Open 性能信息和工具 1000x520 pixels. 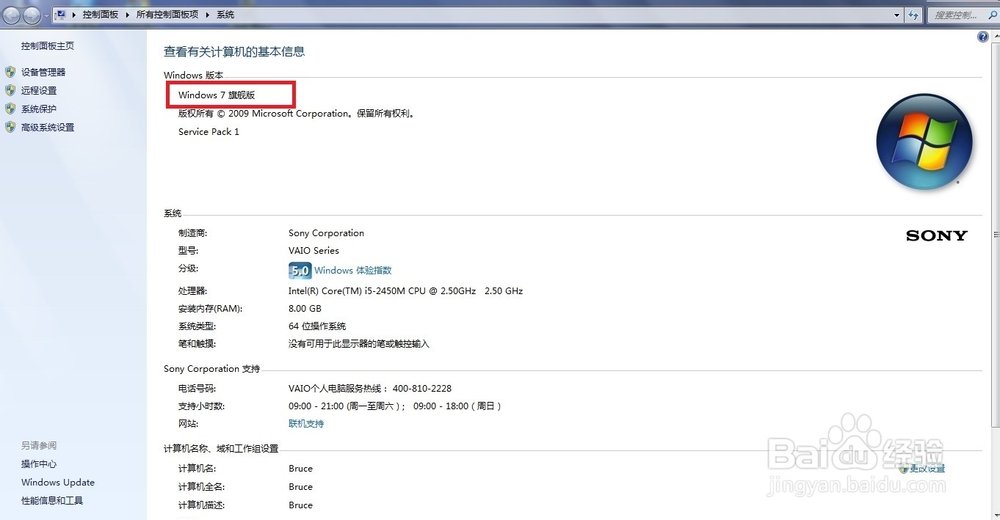click(52, 501)
